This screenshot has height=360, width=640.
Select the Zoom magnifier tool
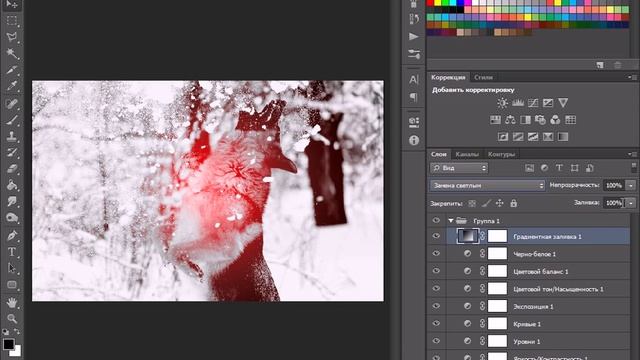click(x=12, y=318)
